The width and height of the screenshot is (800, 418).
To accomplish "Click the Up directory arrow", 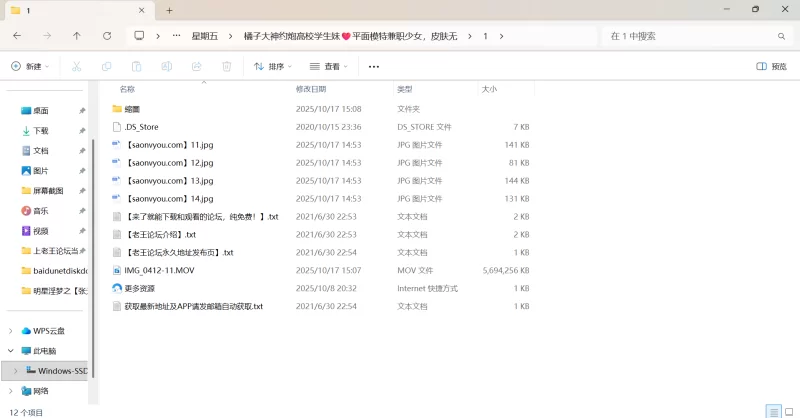I will 77,35.
